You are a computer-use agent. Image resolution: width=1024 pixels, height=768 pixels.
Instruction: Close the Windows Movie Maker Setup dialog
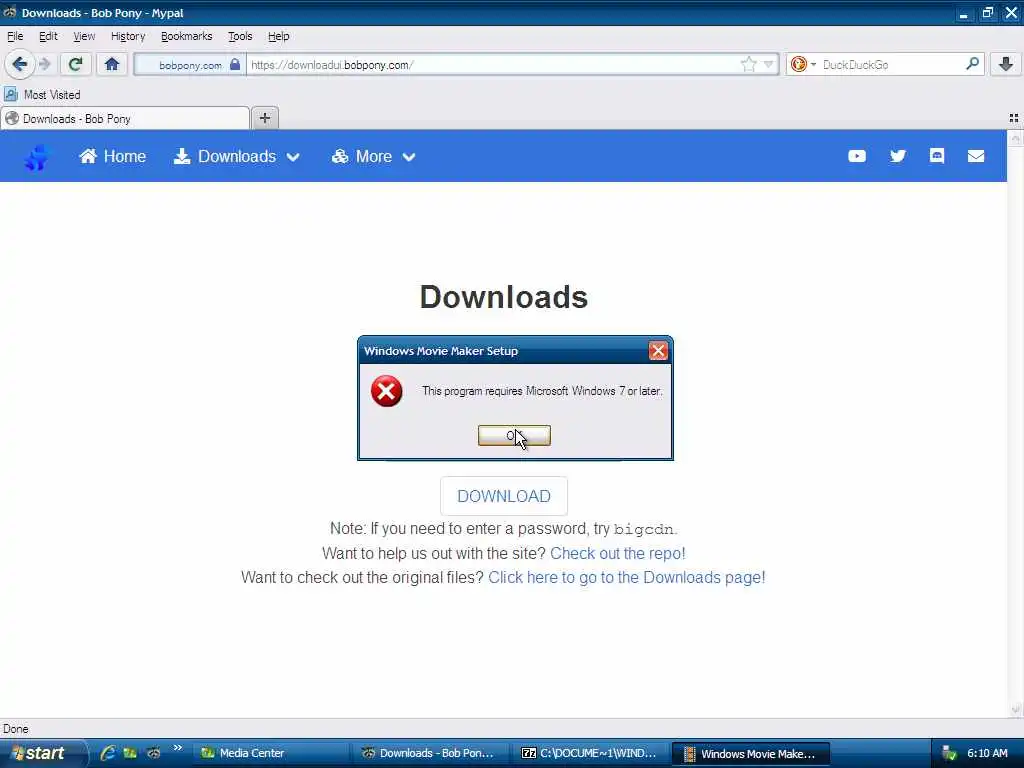[658, 351]
